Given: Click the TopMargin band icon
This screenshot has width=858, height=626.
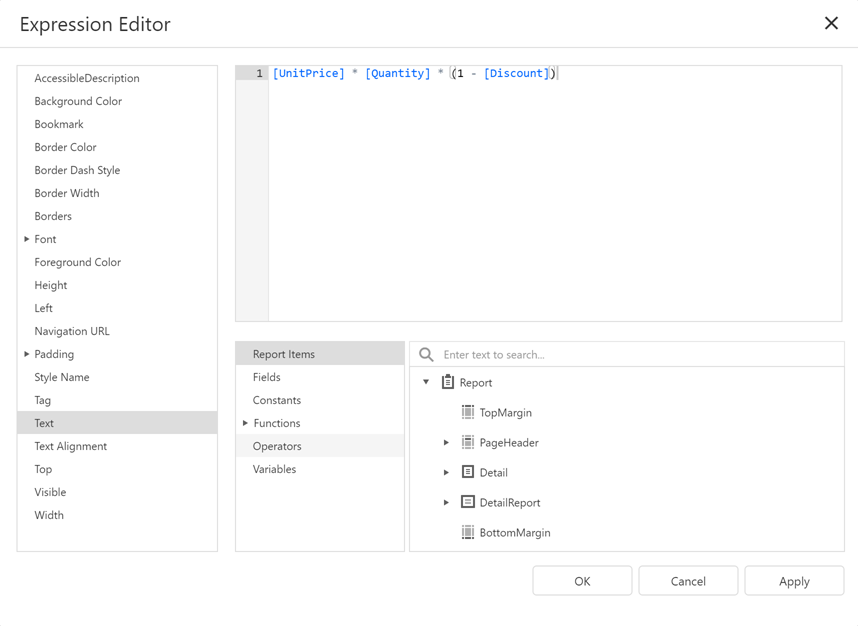Looking at the screenshot, I should (x=466, y=412).
